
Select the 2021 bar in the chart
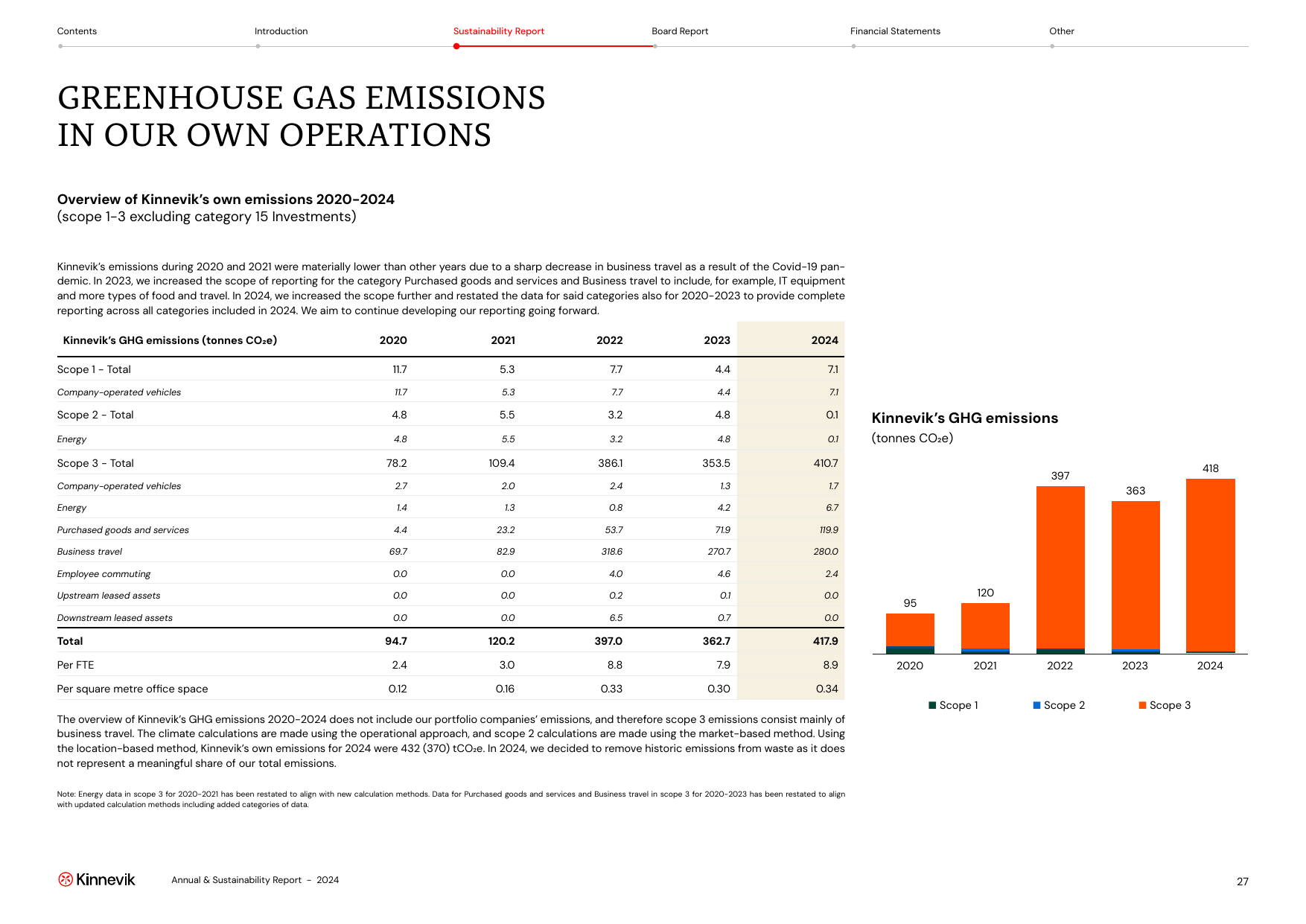tap(985, 628)
